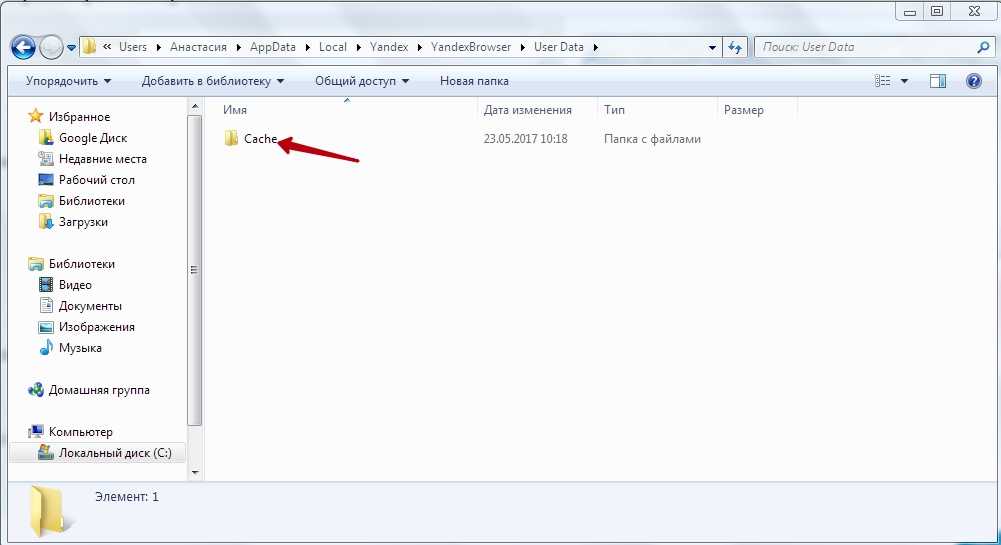Open the Cache folder
The height and width of the screenshot is (545, 1001).
tap(259, 139)
